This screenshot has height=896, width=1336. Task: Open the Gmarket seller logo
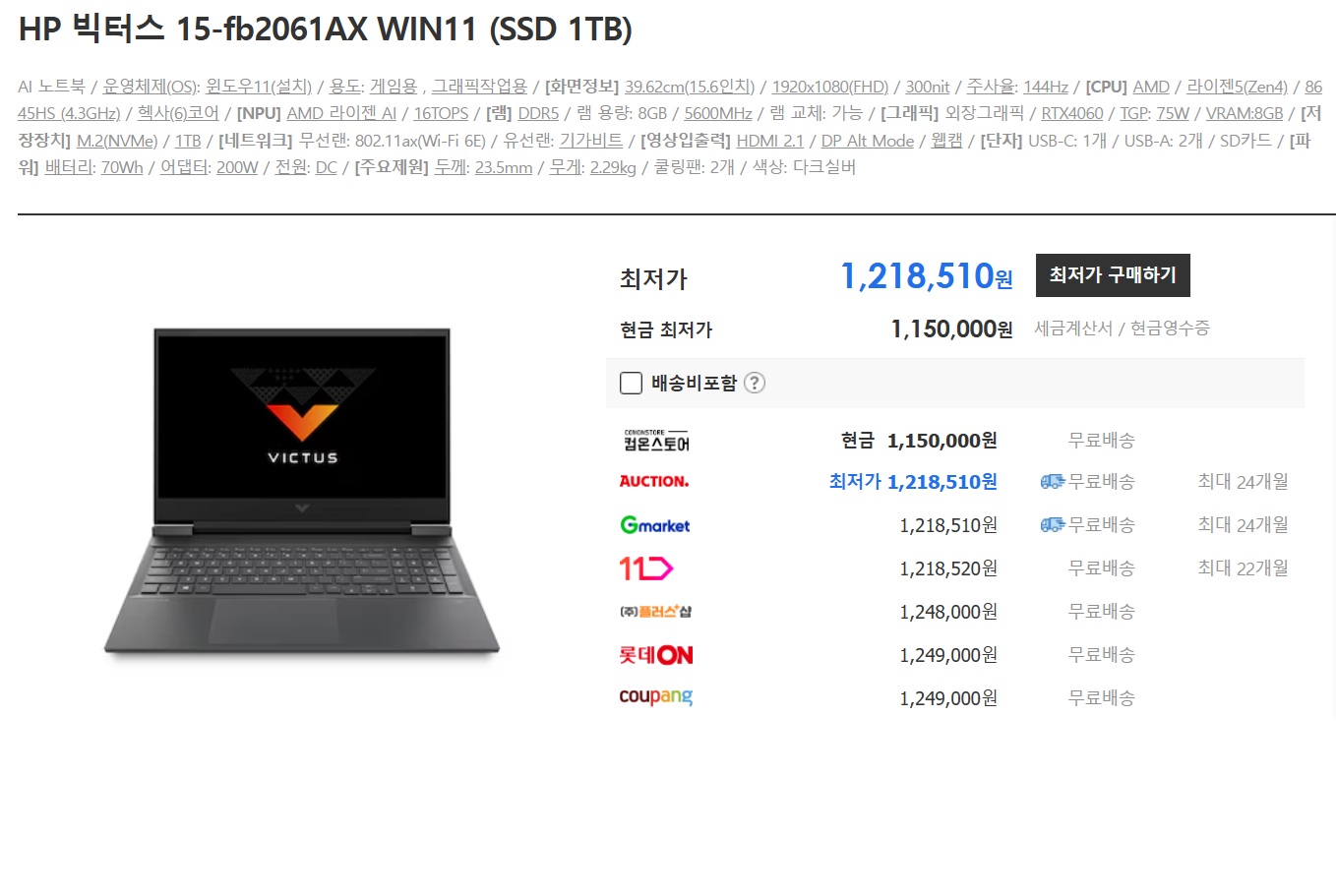click(655, 525)
